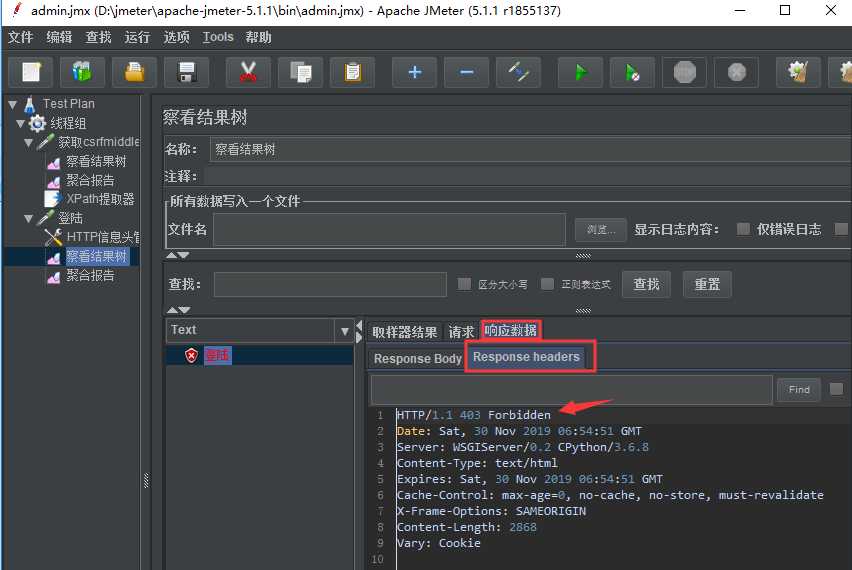Switch to Response Body tab
The height and width of the screenshot is (570, 852).
point(417,359)
